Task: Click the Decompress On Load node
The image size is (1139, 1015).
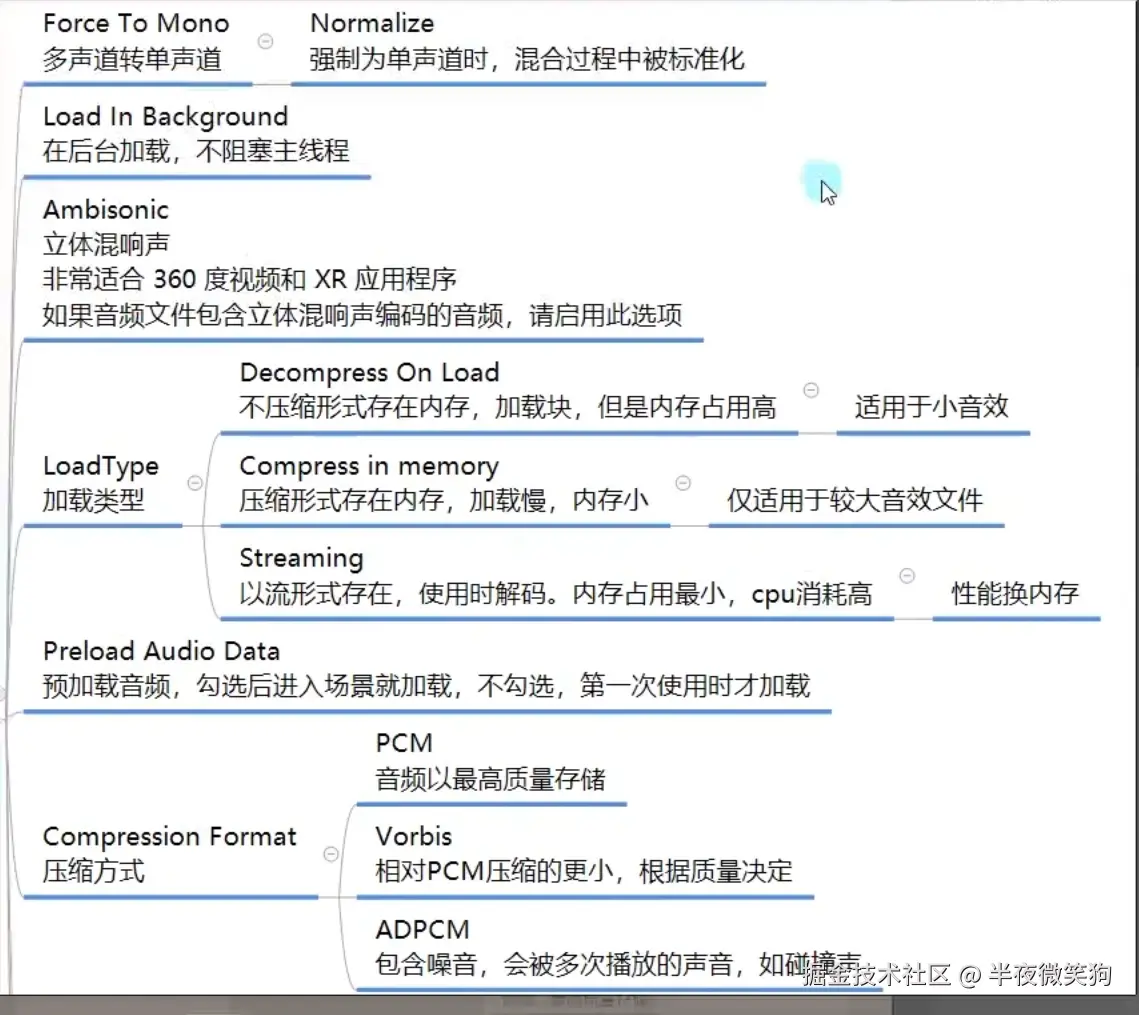Action: click(507, 390)
